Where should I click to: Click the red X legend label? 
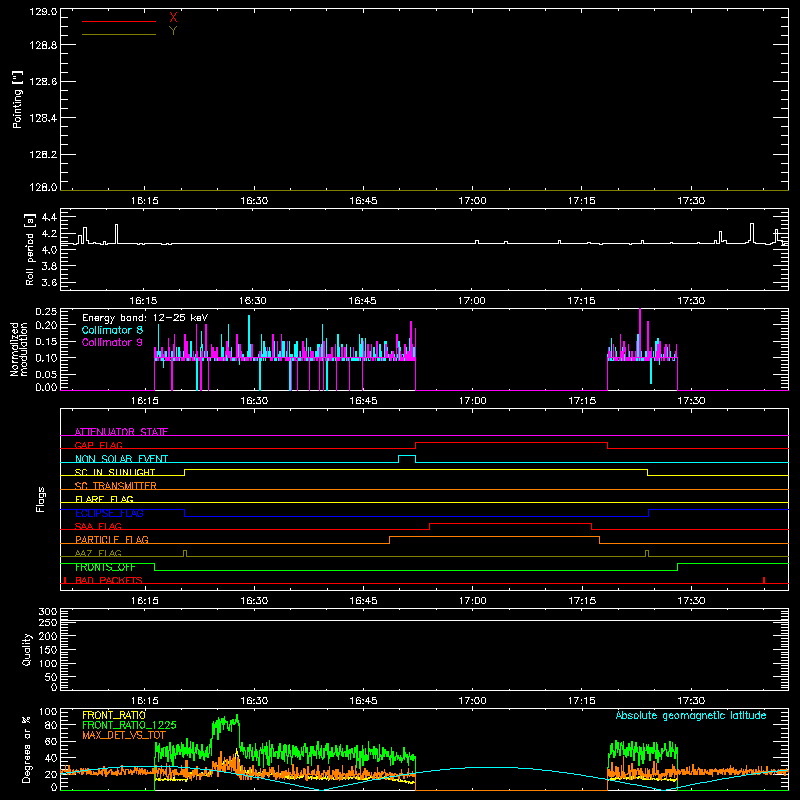click(173, 18)
